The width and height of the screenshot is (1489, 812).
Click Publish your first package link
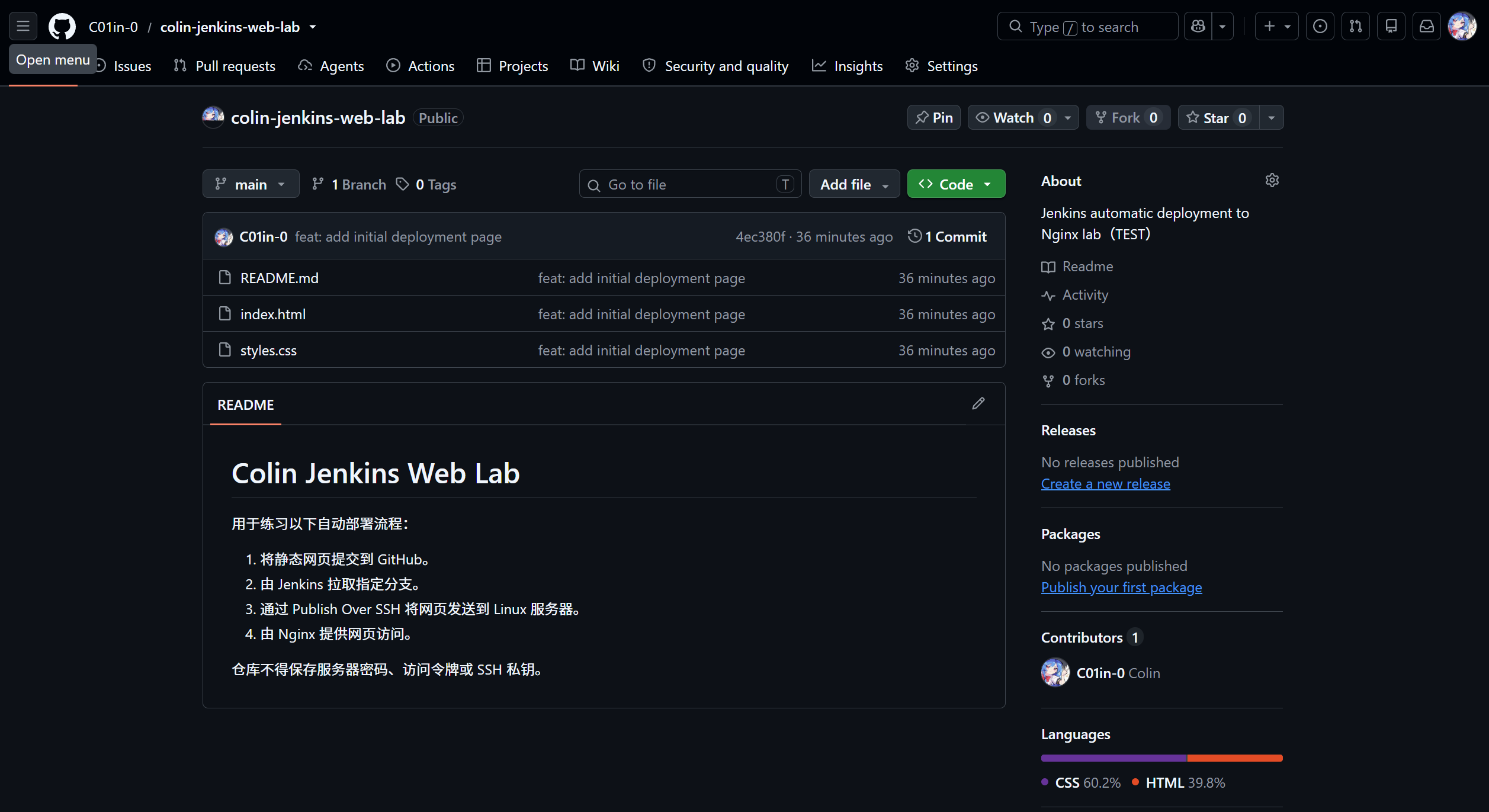(x=1122, y=588)
